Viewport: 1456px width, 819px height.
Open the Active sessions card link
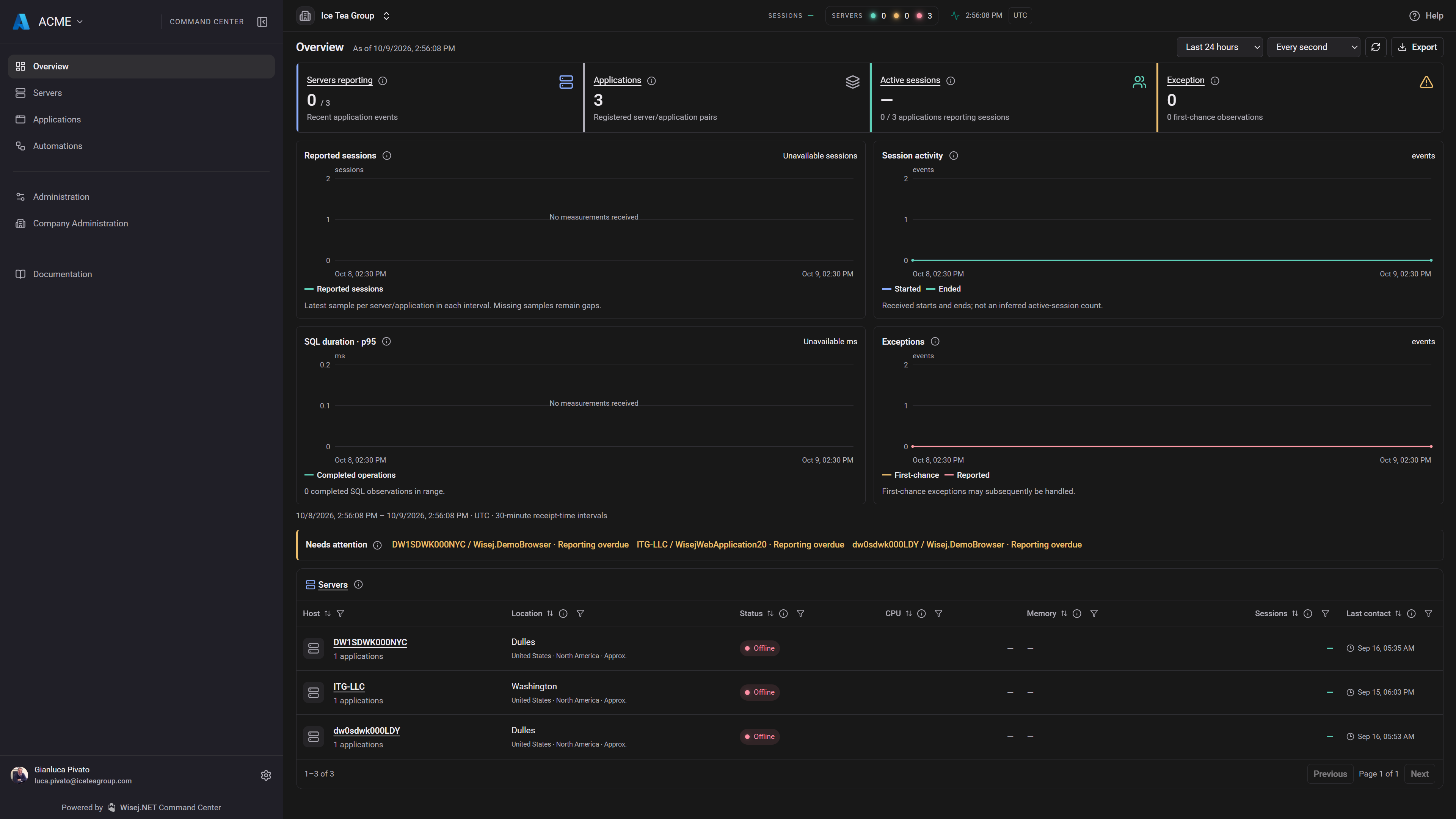[910, 80]
